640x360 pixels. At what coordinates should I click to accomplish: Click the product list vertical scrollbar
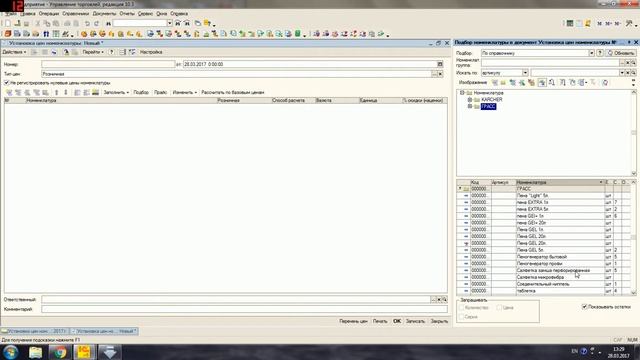(x=633, y=237)
